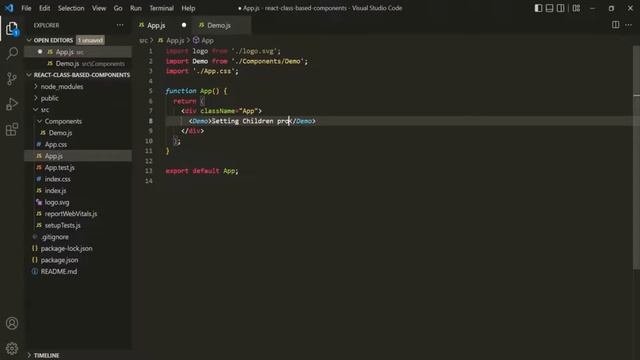Open the Selection menu
This screenshot has width=640, height=360.
[x=71, y=8]
